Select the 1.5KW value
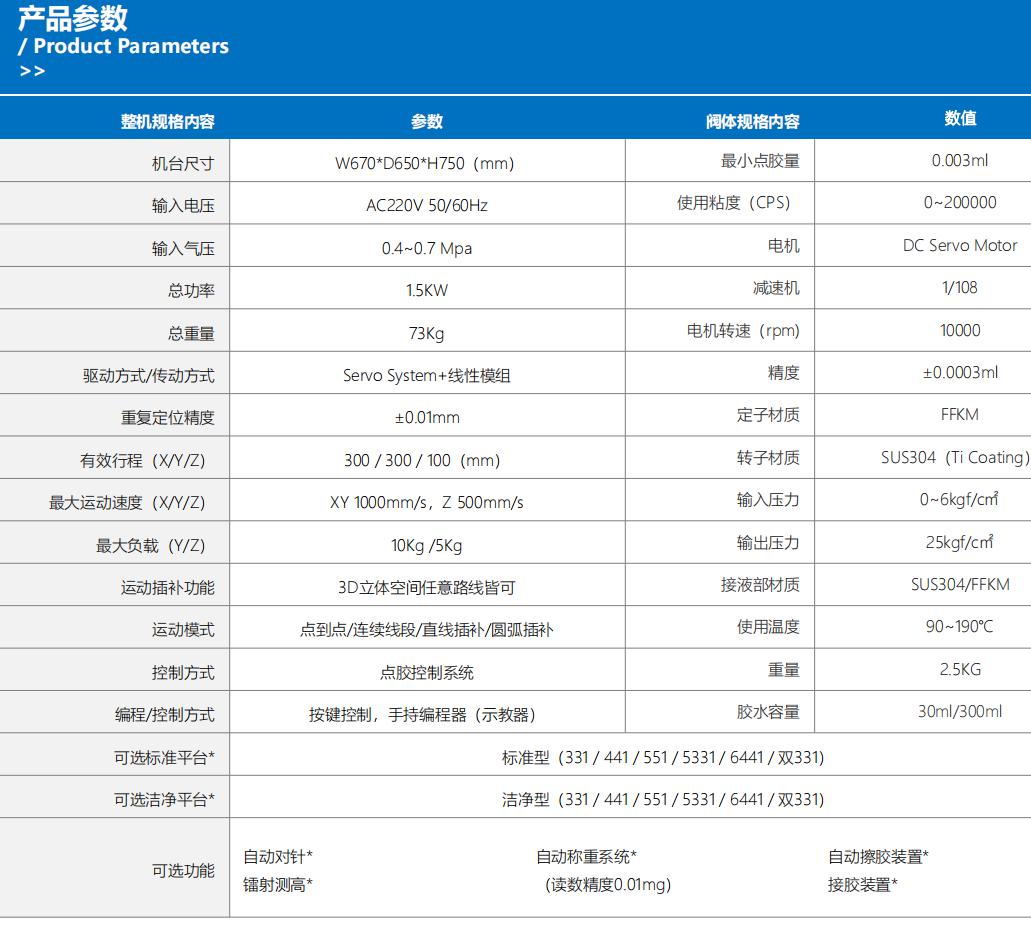Viewport: 1031px width, 951px height. point(427,291)
